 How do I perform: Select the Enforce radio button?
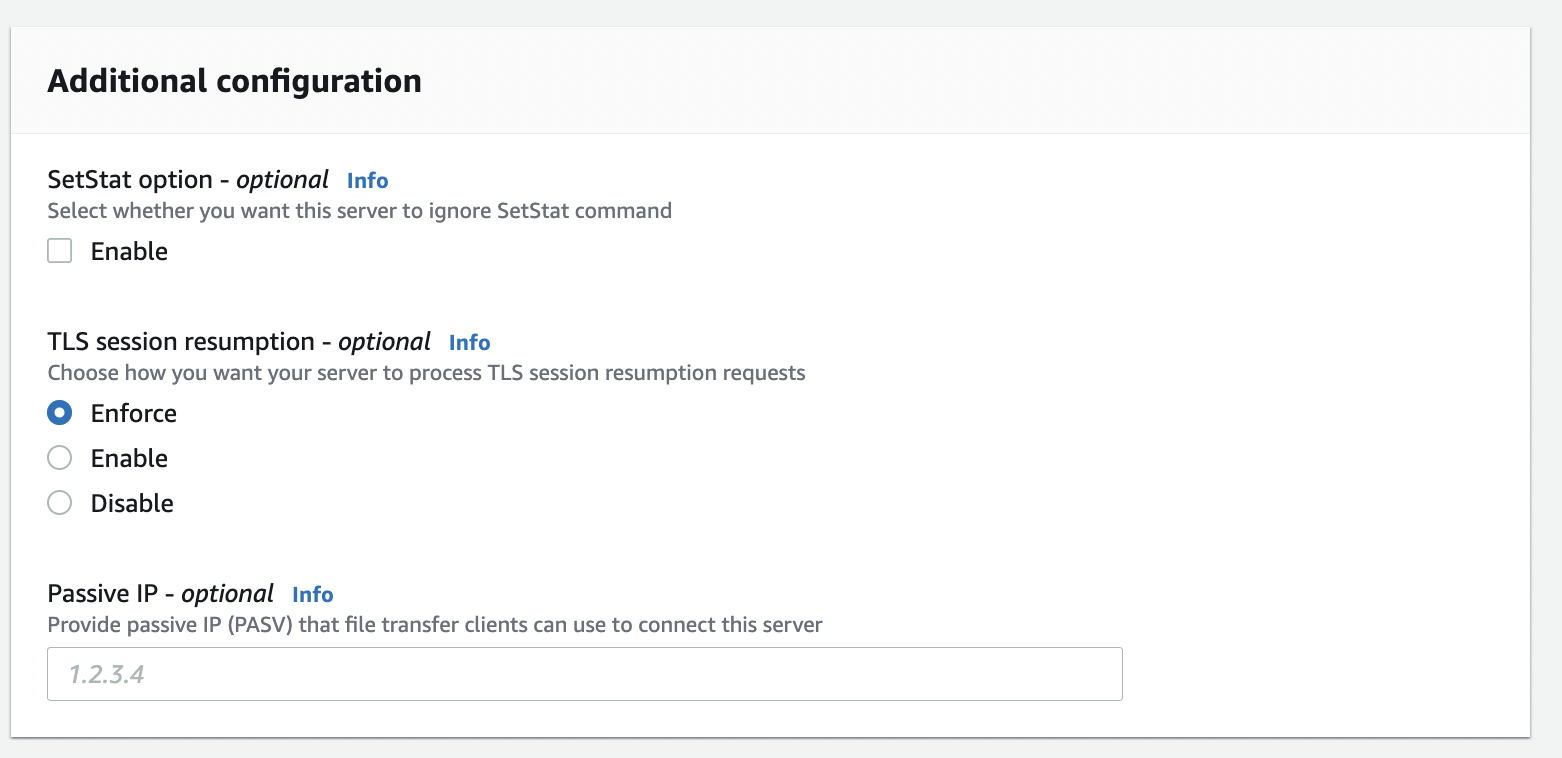pos(60,413)
